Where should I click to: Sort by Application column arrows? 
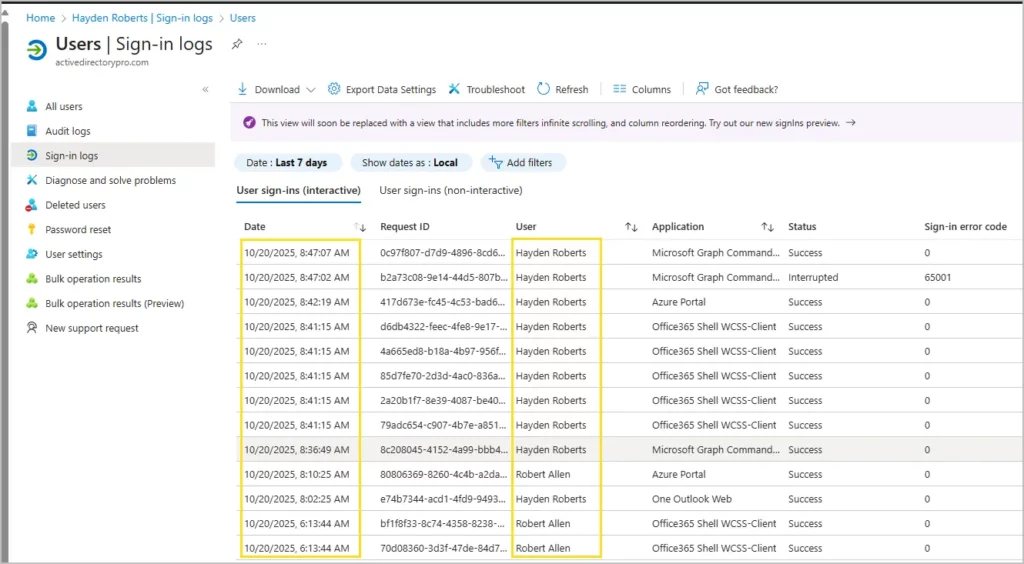pos(767,227)
